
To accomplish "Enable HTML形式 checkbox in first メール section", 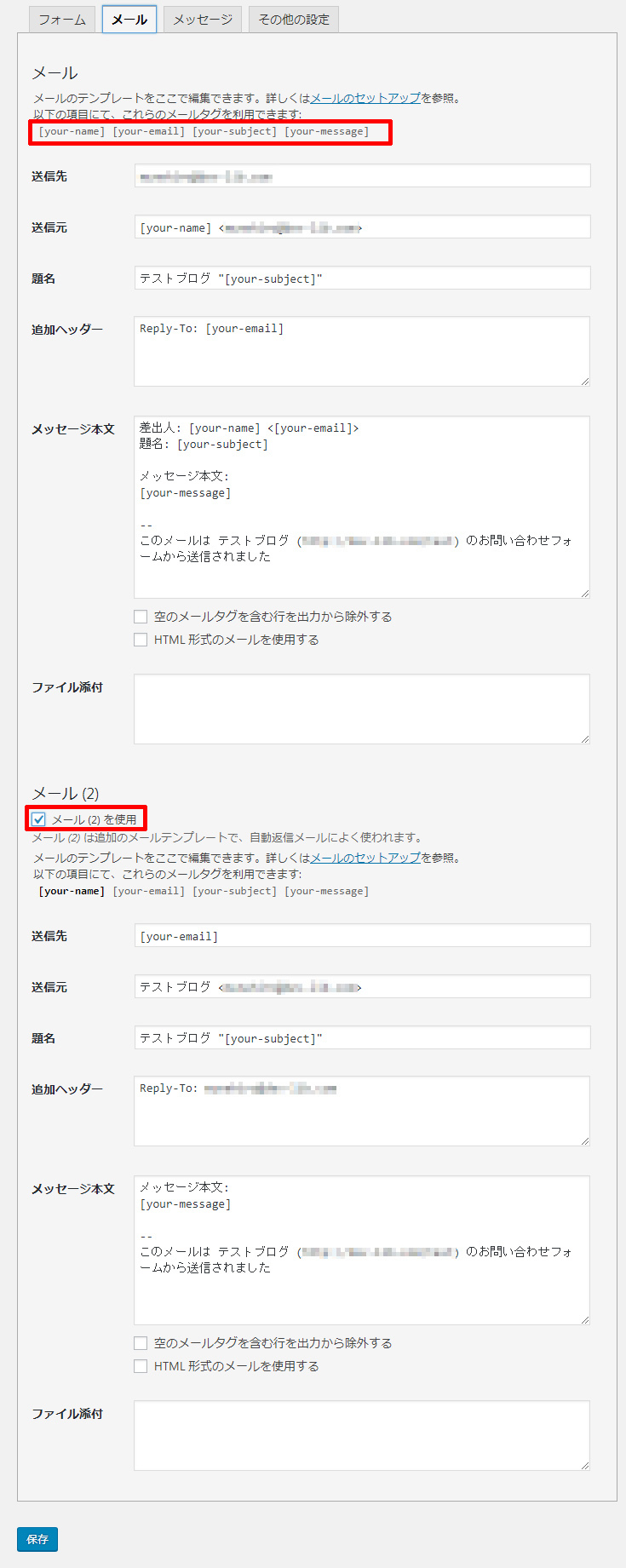I will (141, 640).
